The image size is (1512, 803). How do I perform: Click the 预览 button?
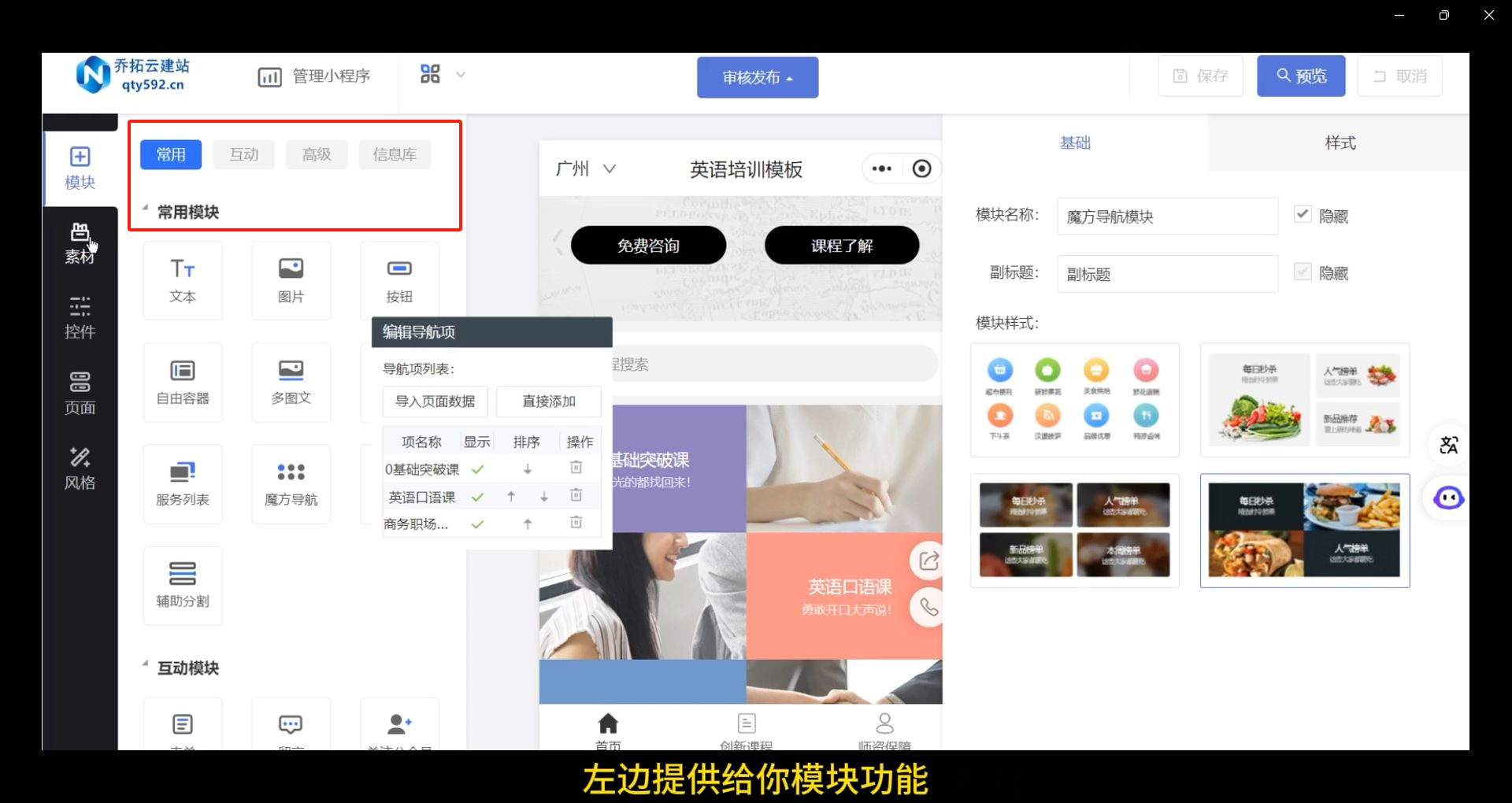pyautogui.click(x=1301, y=76)
